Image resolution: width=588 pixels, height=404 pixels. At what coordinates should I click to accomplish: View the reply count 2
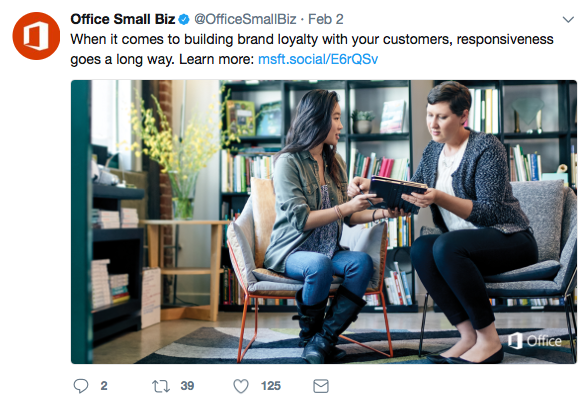pyautogui.click(x=104, y=386)
